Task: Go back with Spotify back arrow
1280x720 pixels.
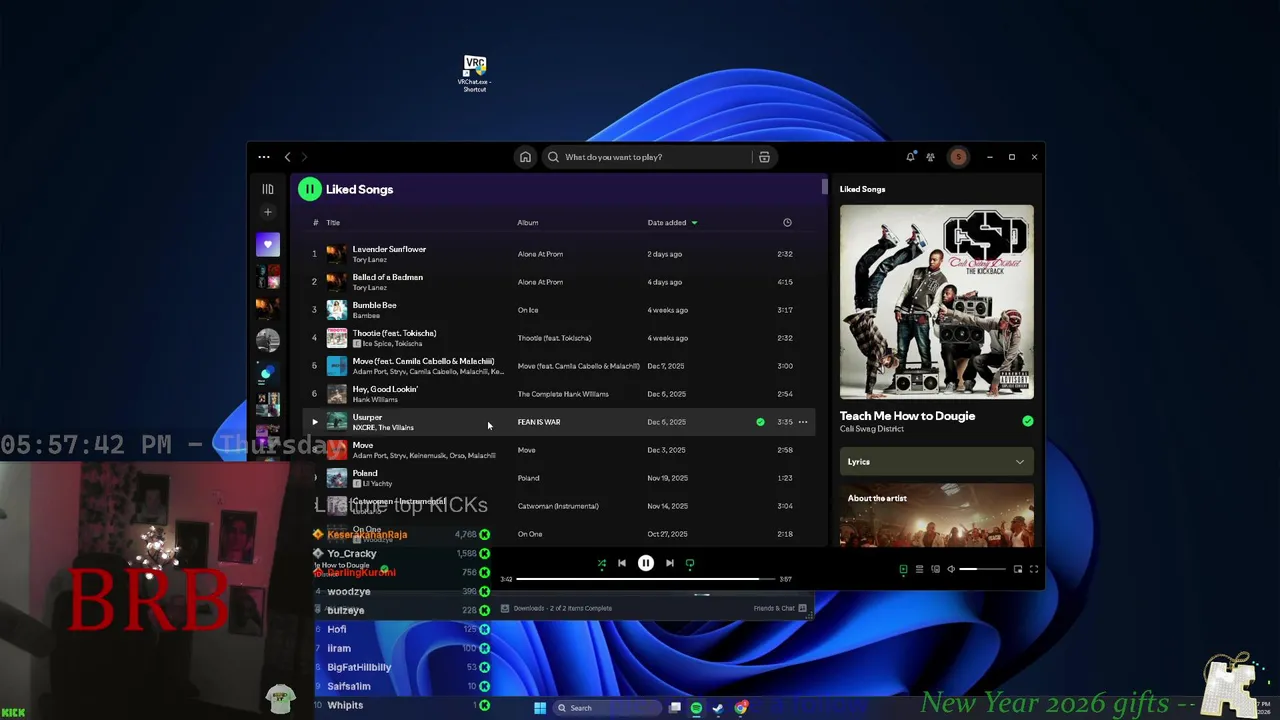Action: pyautogui.click(x=287, y=157)
